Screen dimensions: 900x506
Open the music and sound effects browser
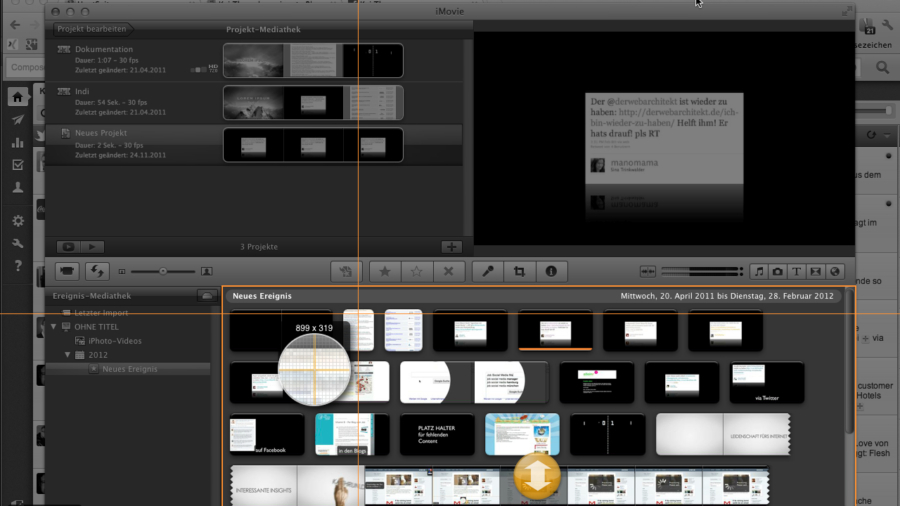click(x=759, y=271)
